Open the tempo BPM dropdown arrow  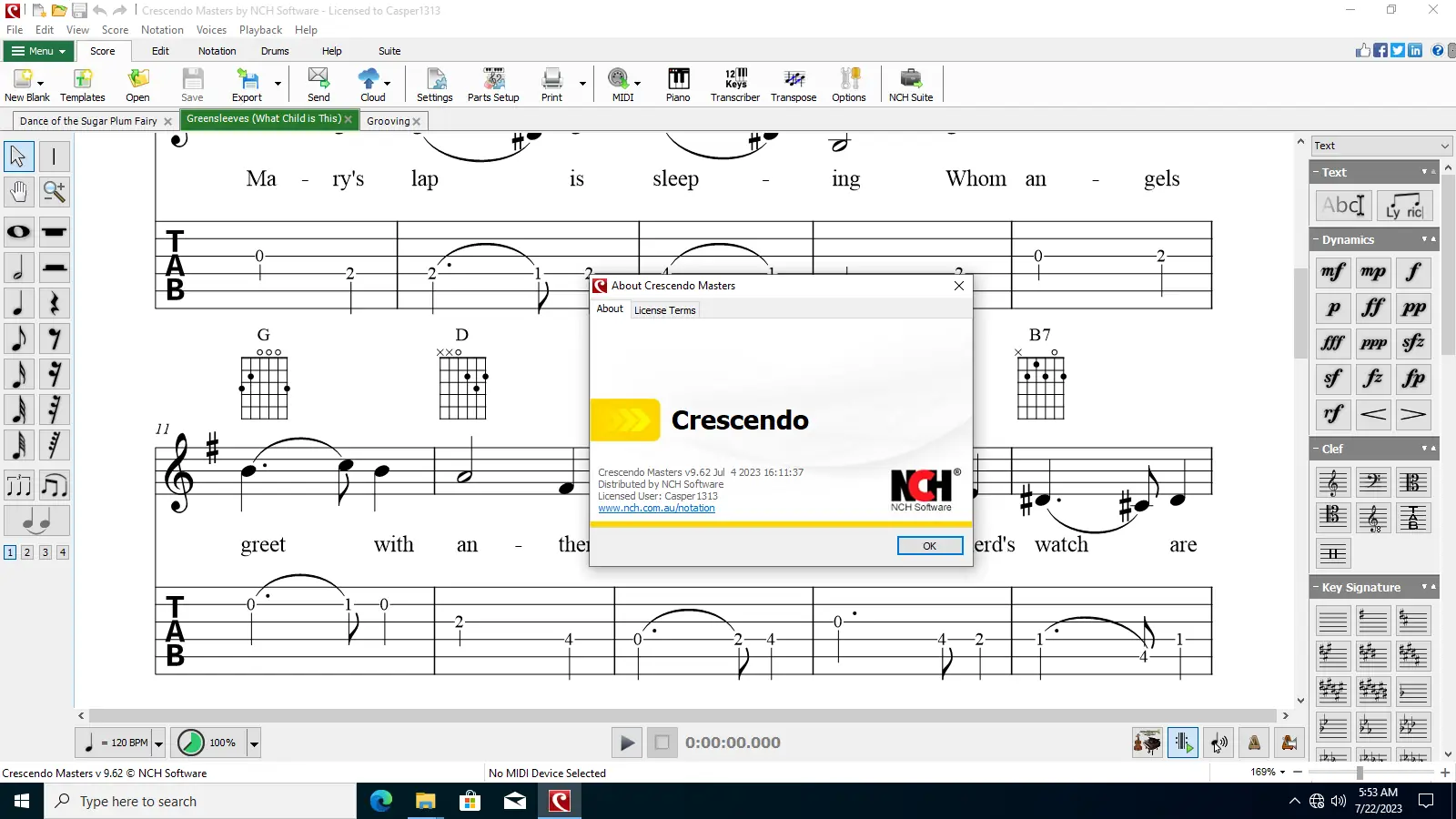158,743
